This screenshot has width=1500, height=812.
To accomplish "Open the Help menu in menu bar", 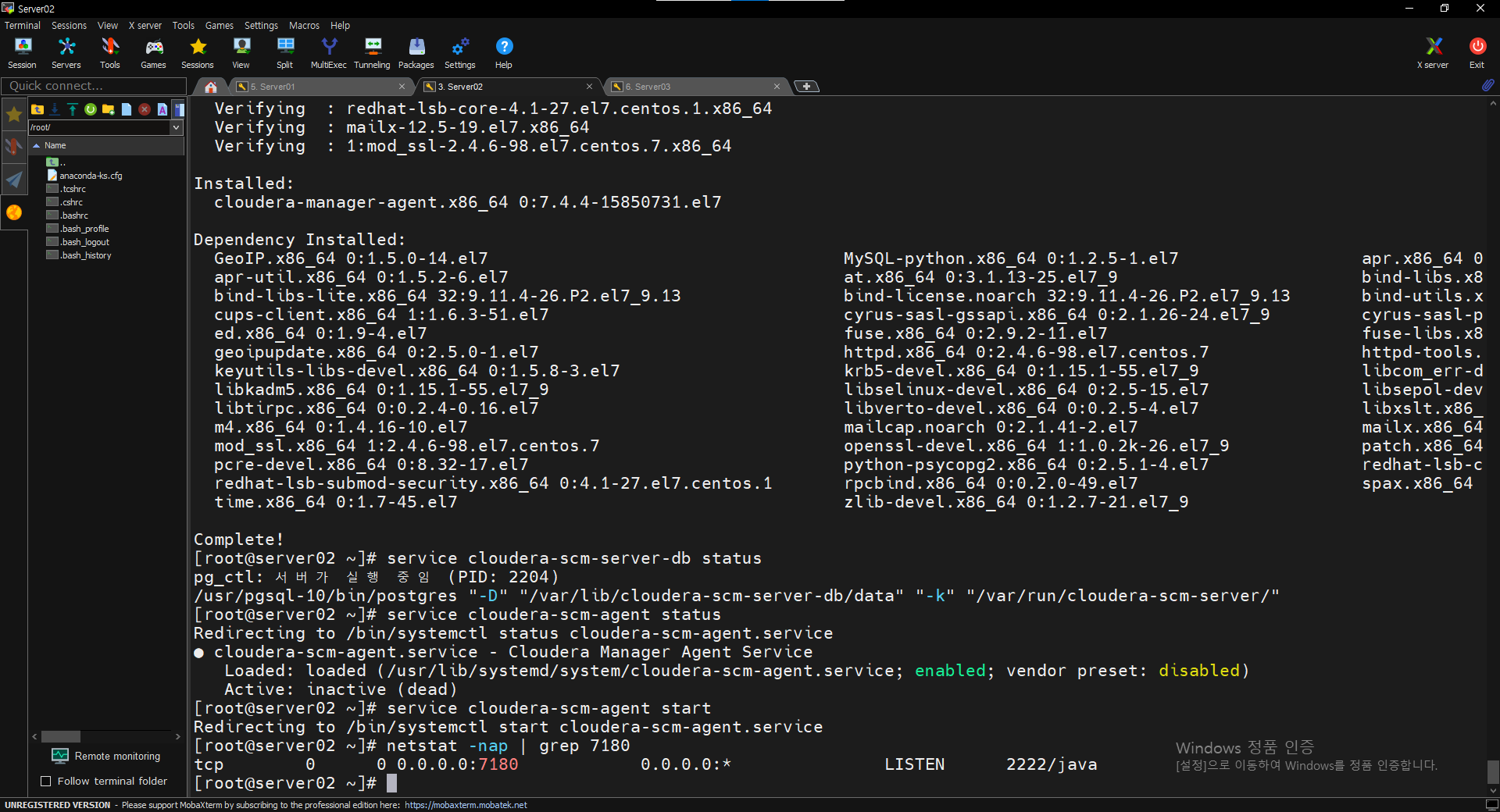I will pyautogui.click(x=340, y=25).
